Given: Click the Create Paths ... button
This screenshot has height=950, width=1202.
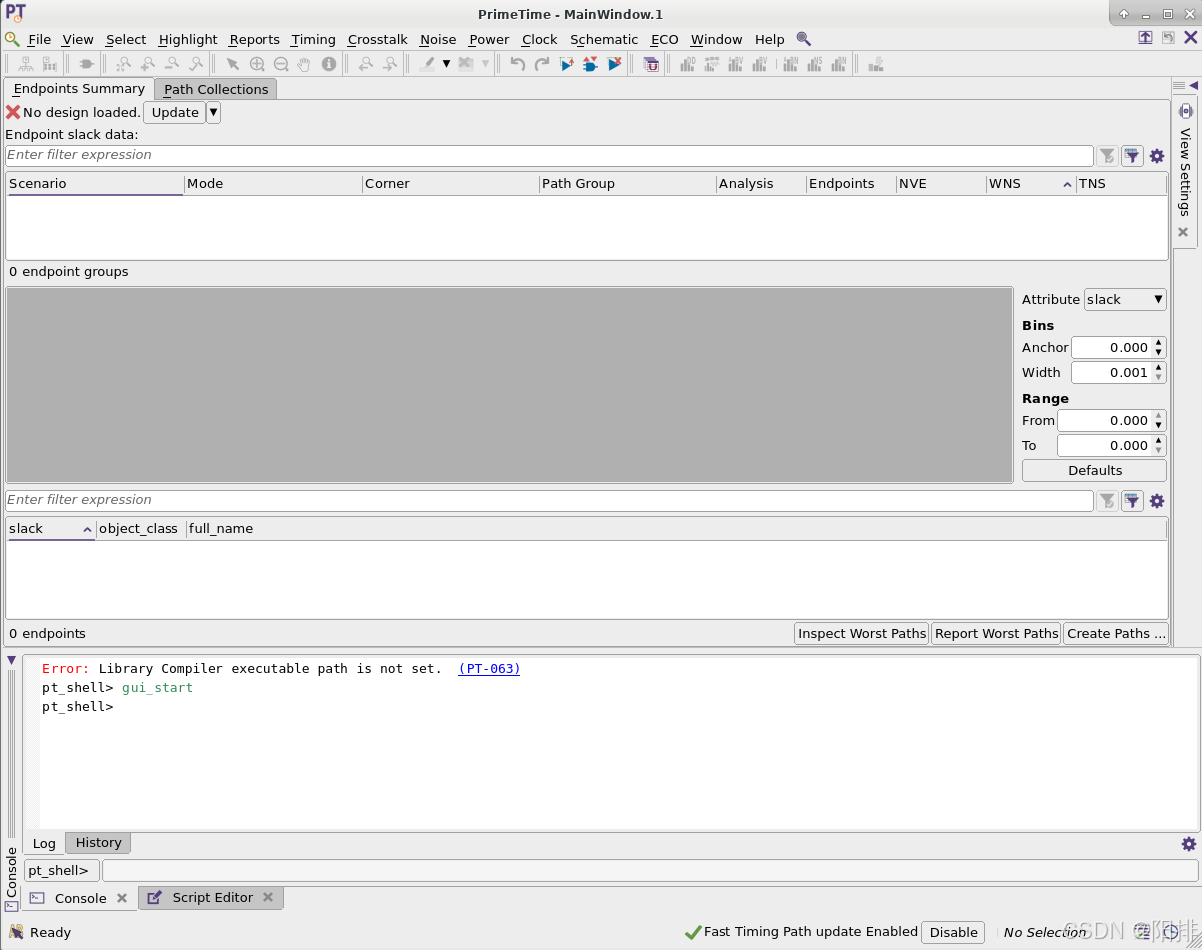Looking at the screenshot, I should [x=1116, y=633].
